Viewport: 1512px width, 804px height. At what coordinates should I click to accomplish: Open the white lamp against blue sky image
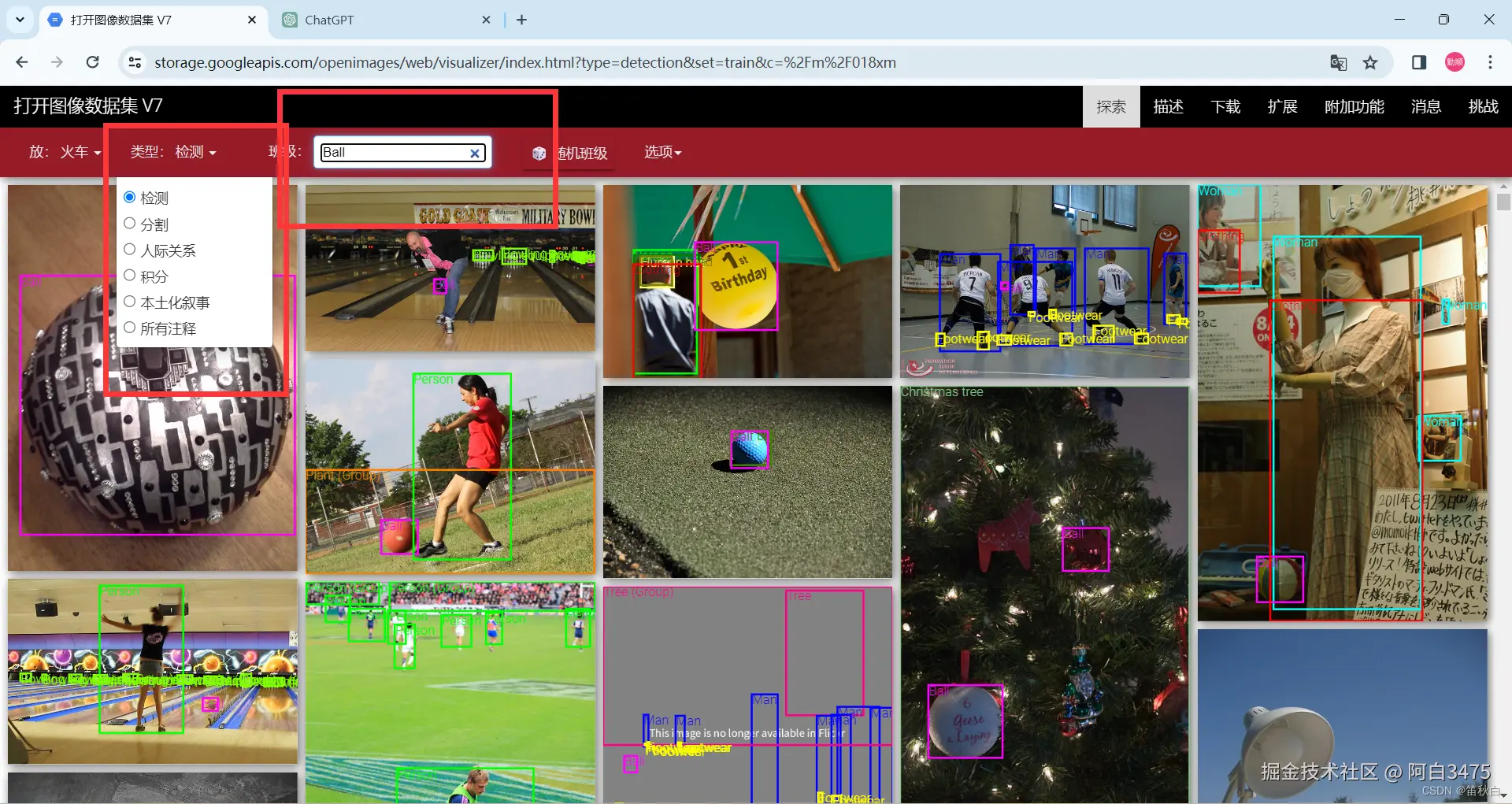(x=1343, y=717)
